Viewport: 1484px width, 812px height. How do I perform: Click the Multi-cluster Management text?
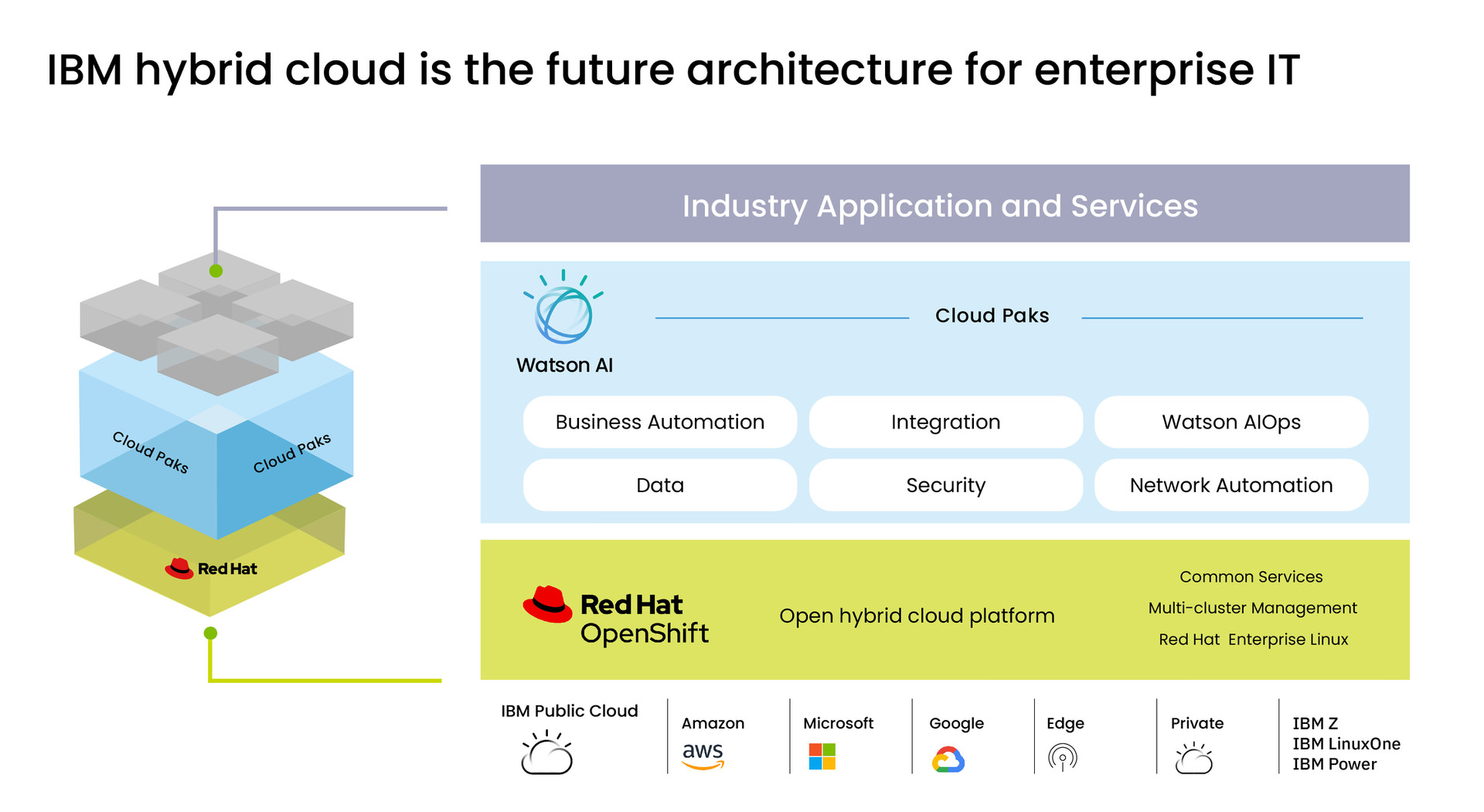coord(1252,608)
